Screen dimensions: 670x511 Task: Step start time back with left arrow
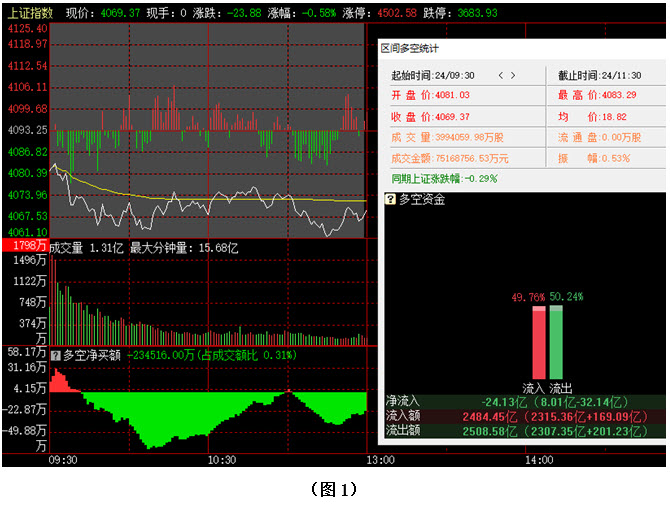coord(500,75)
